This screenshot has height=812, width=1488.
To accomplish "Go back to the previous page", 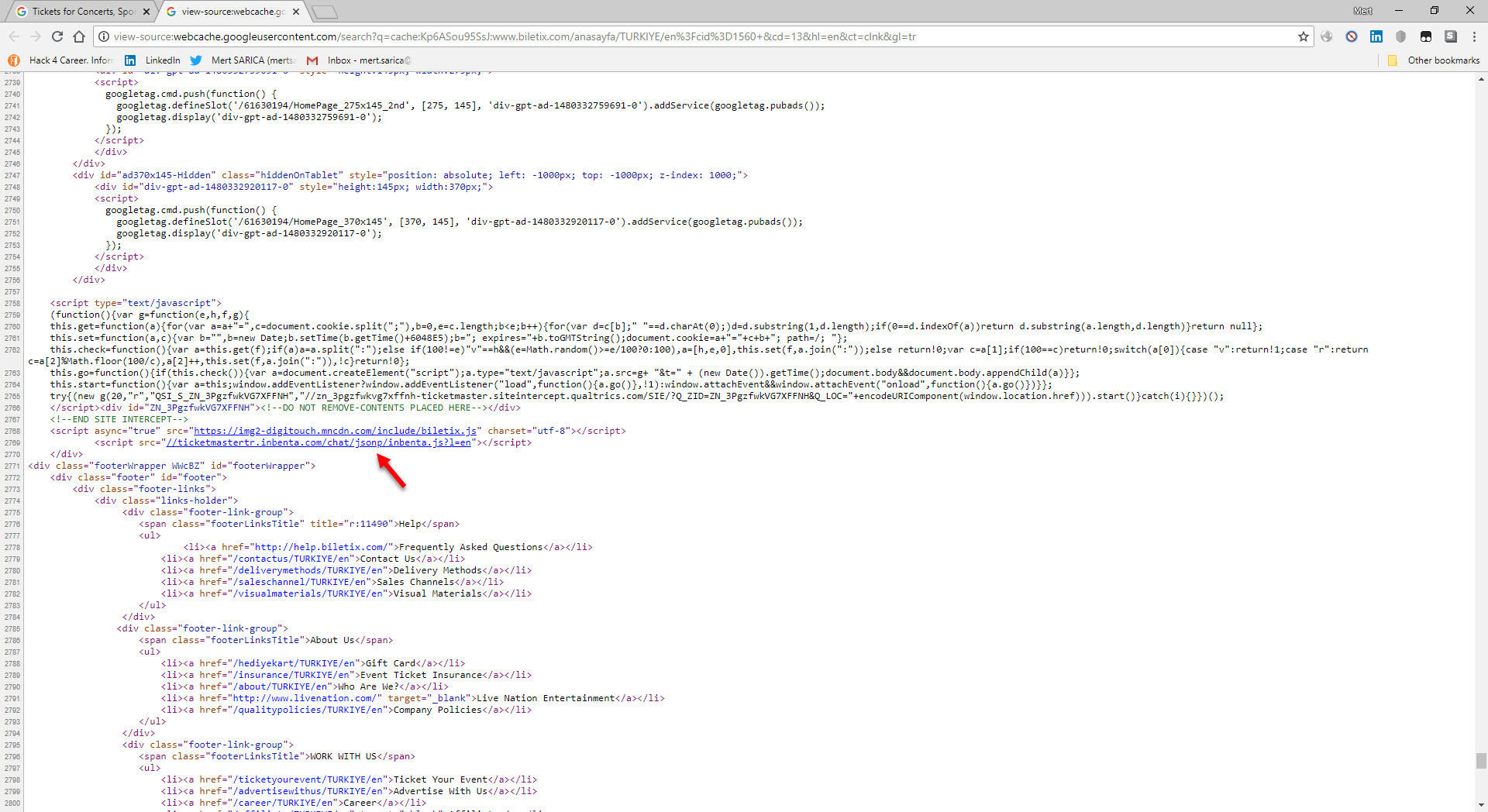I will (x=14, y=36).
